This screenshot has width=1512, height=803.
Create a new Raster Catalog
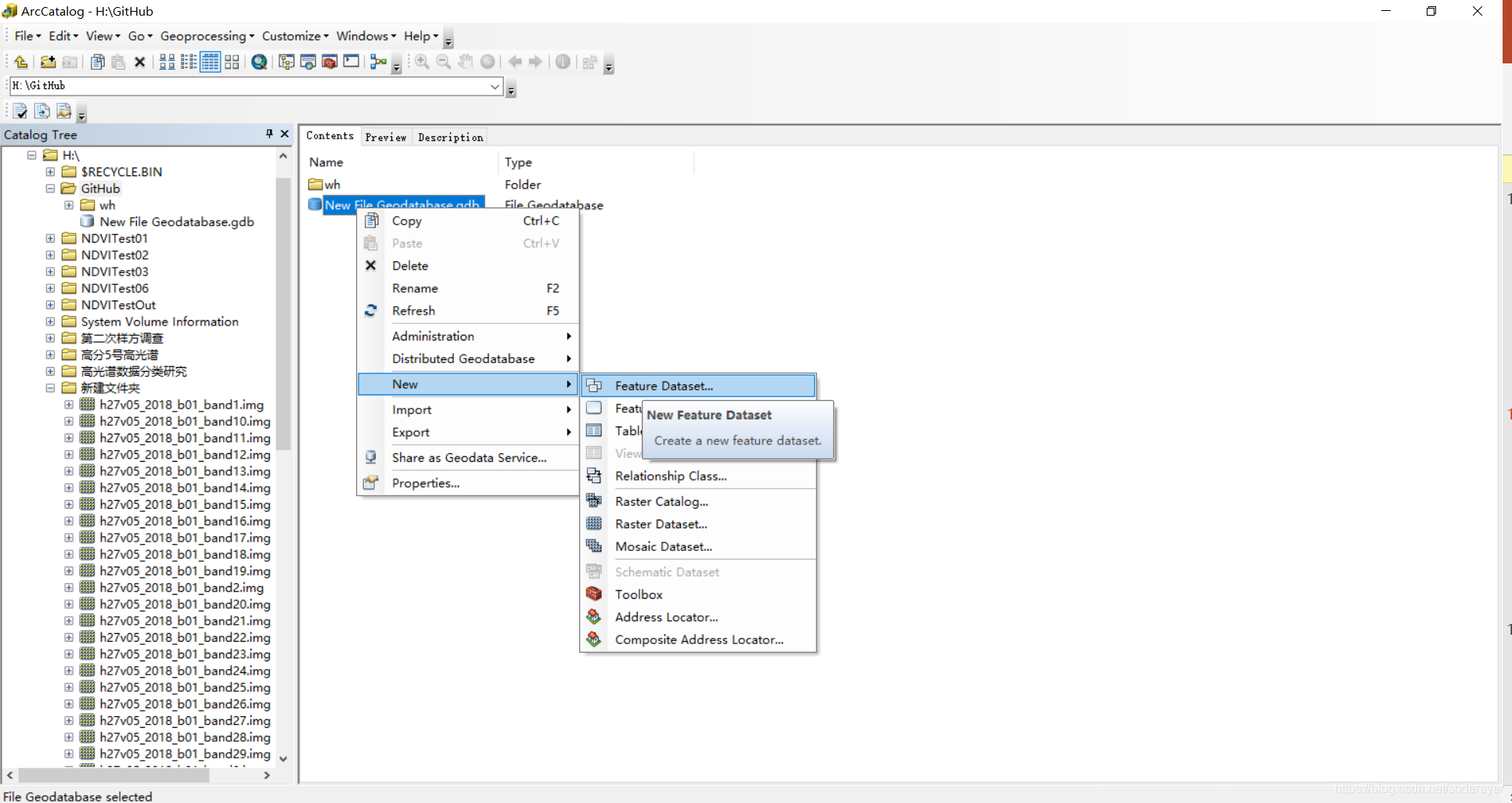pos(698,502)
